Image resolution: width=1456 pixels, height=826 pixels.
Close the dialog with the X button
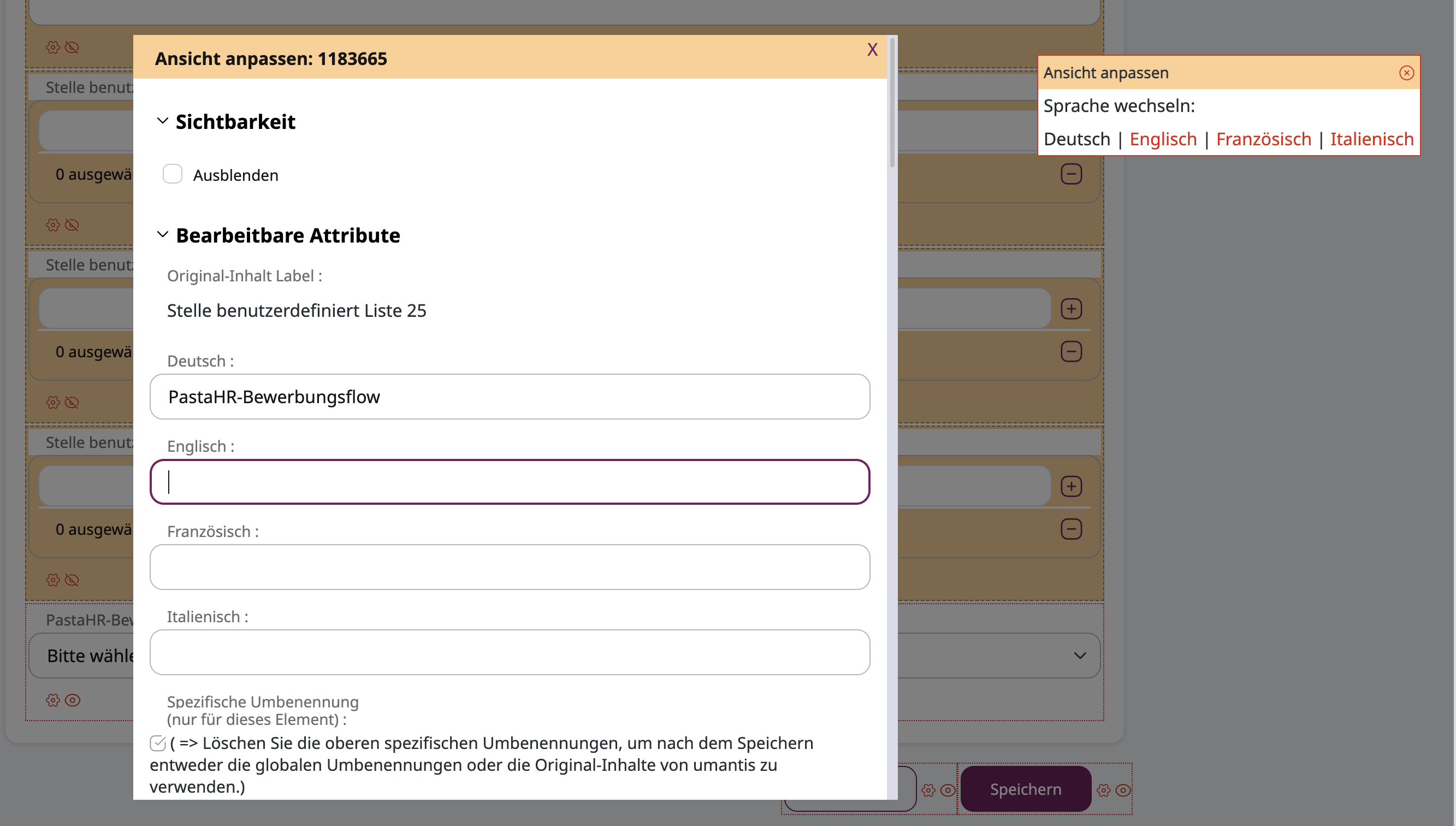(872, 49)
